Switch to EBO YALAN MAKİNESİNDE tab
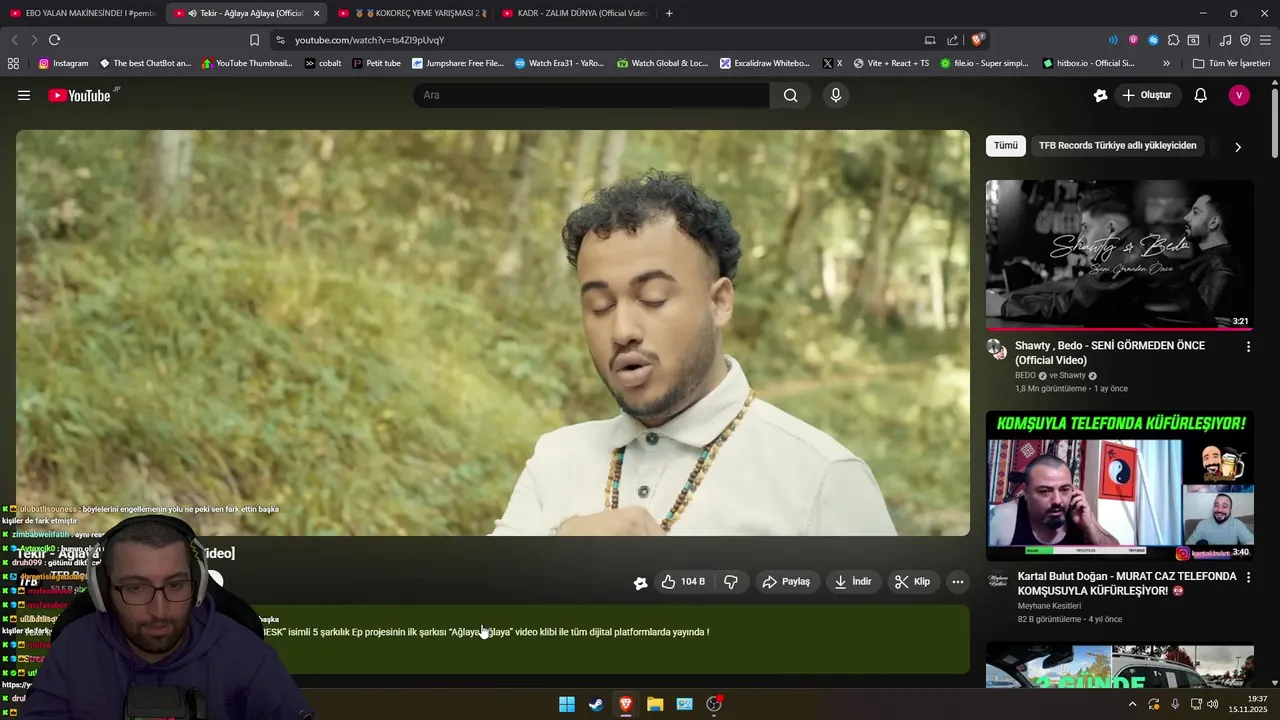The image size is (1280, 720). 82,13
